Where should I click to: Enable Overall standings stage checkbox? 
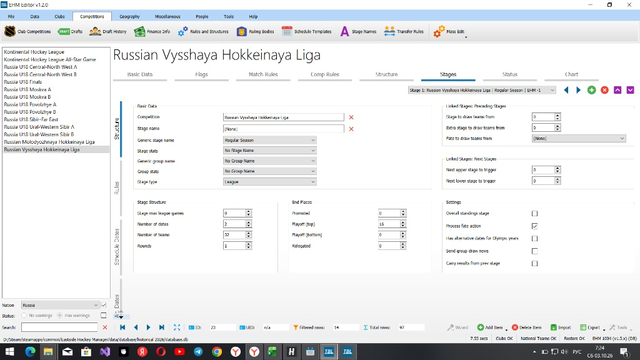(535, 213)
